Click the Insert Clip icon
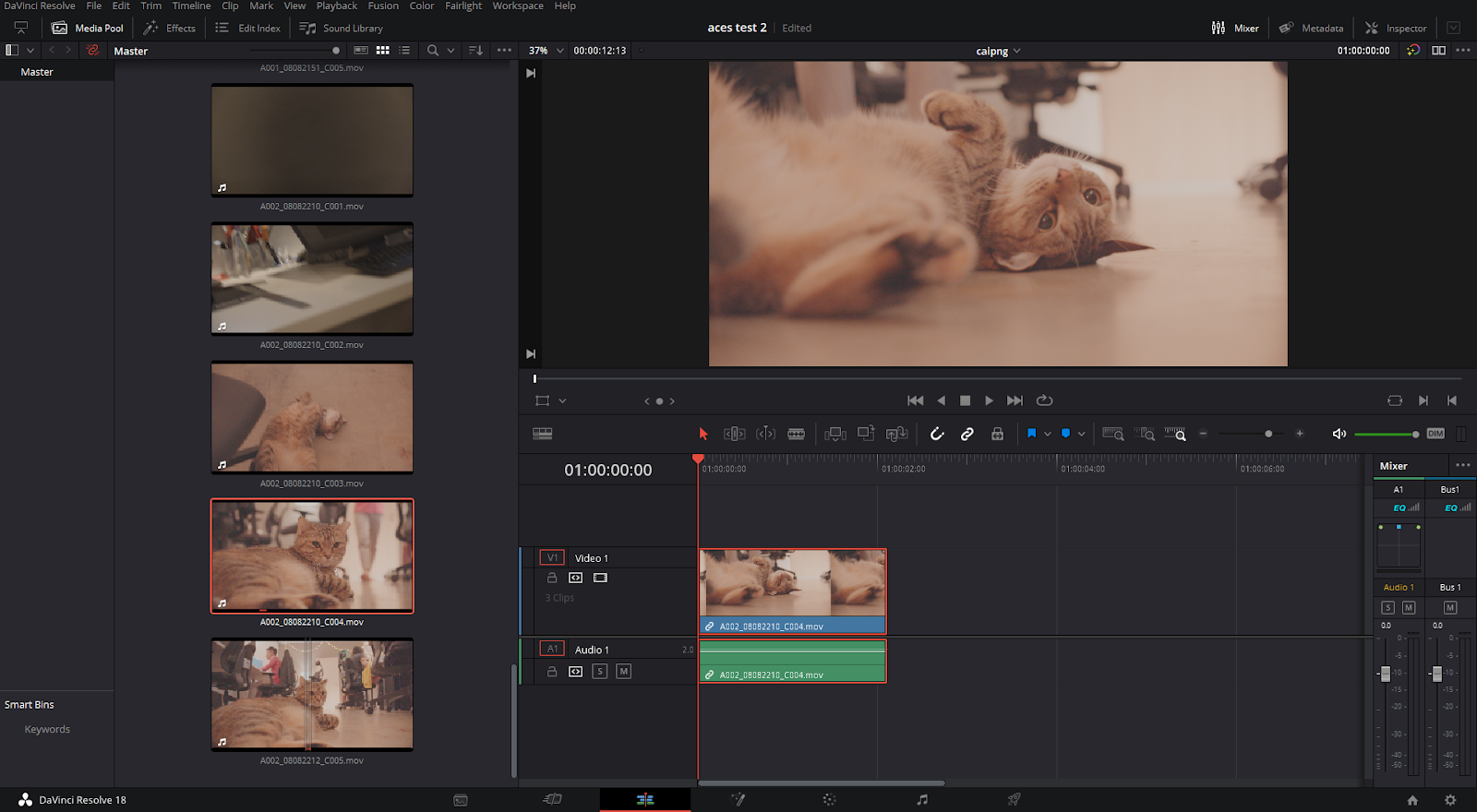 click(835, 434)
